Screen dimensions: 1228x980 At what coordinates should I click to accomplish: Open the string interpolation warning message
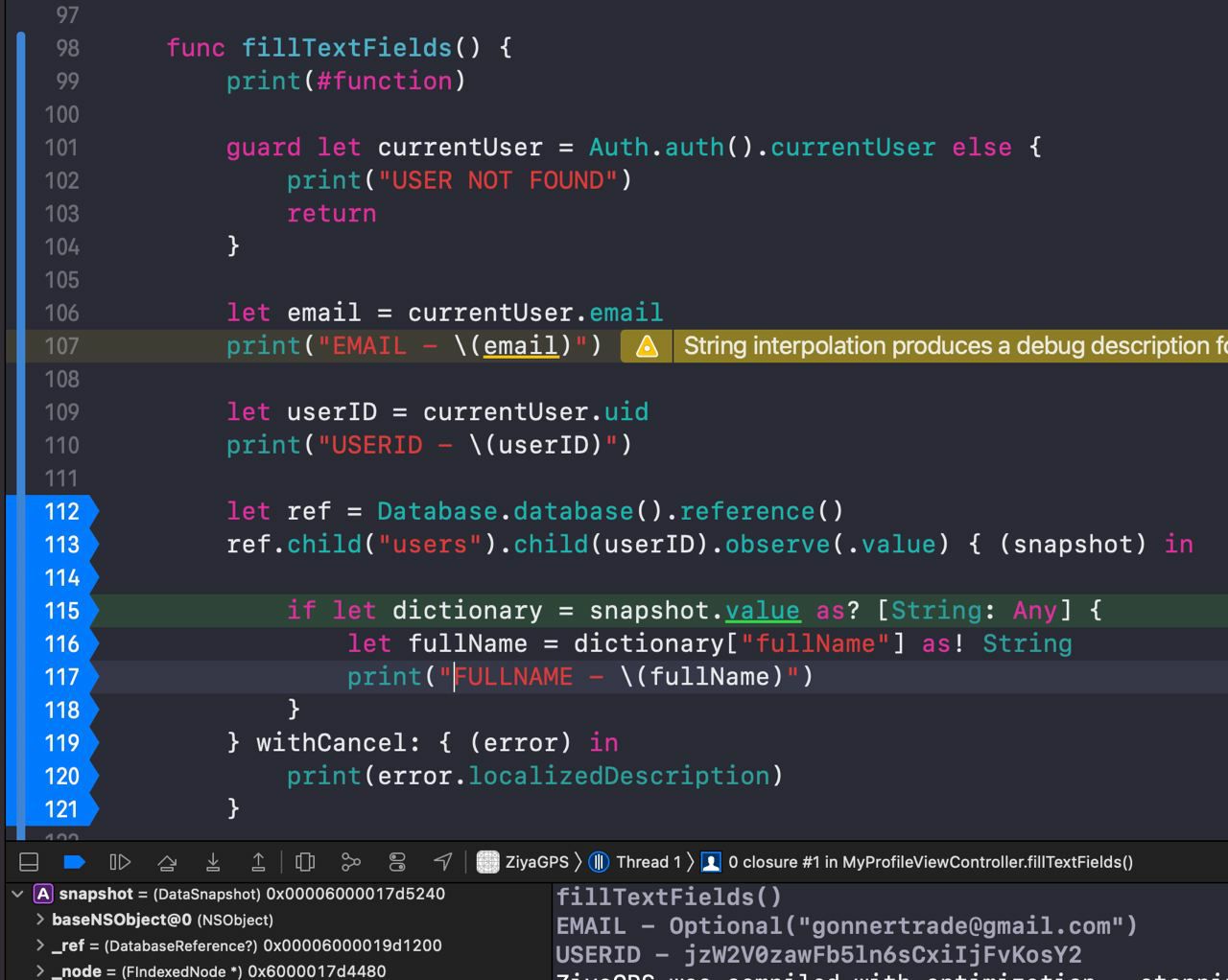coord(955,346)
